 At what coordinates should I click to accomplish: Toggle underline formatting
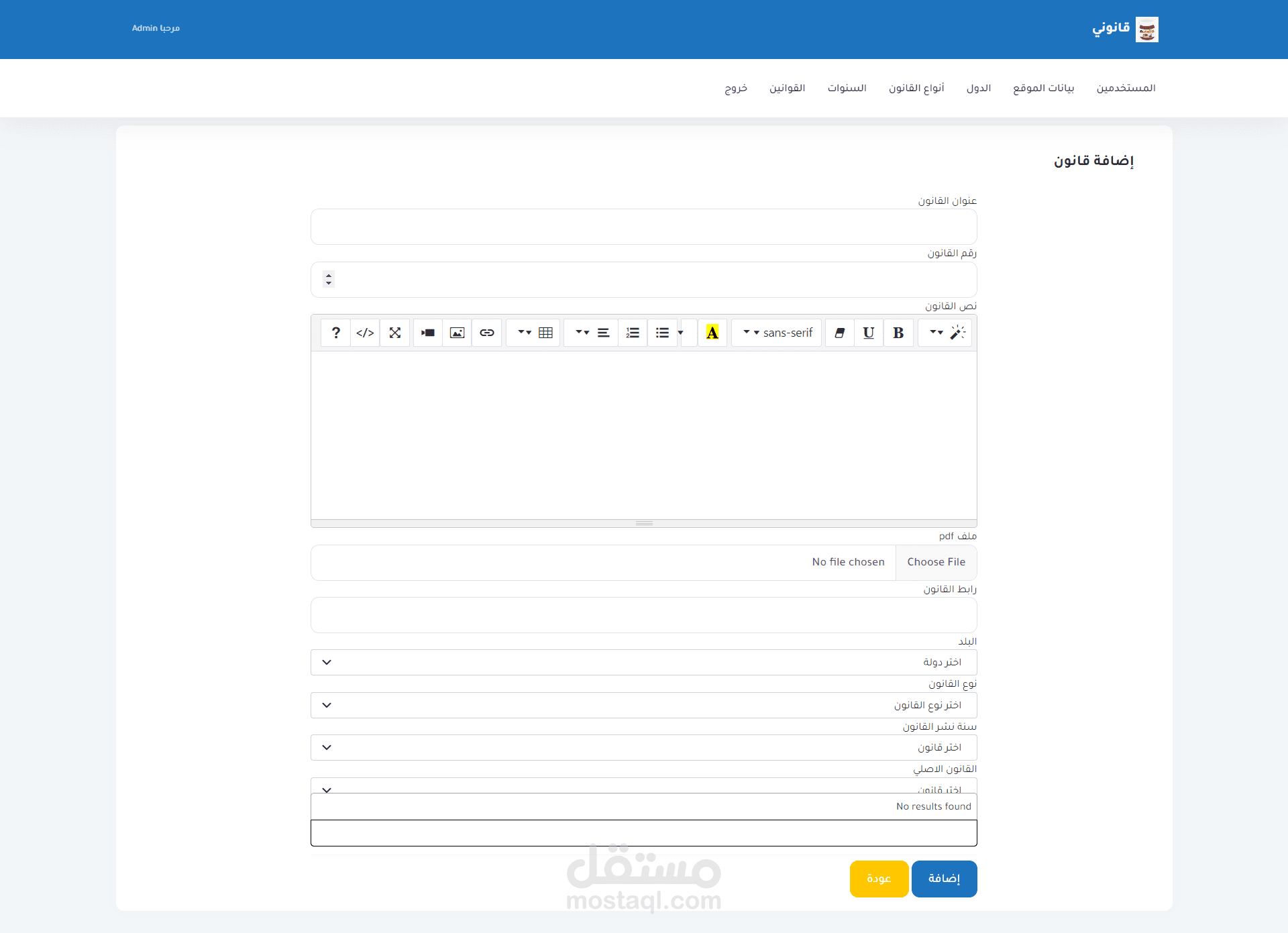coord(869,333)
